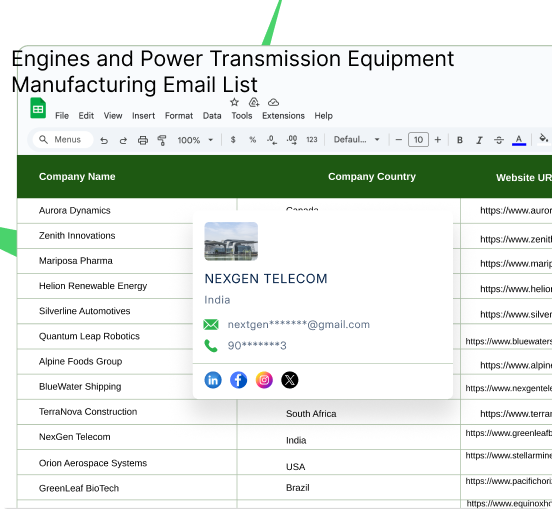Open the Tools menu
Viewport: 552px width, 509px height.
coord(242,116)
